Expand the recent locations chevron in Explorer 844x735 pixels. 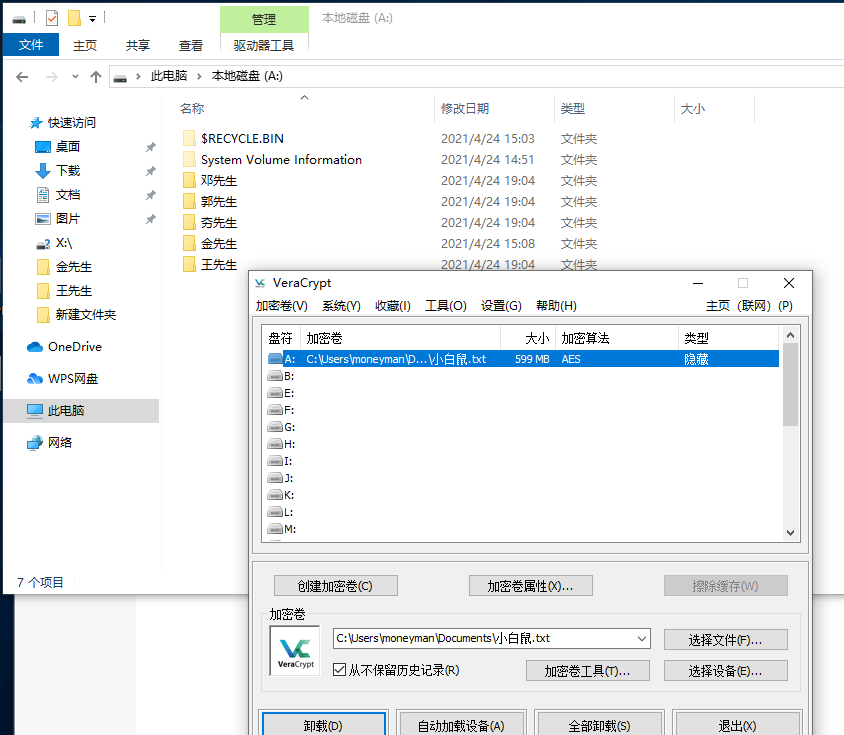[75, 77]
